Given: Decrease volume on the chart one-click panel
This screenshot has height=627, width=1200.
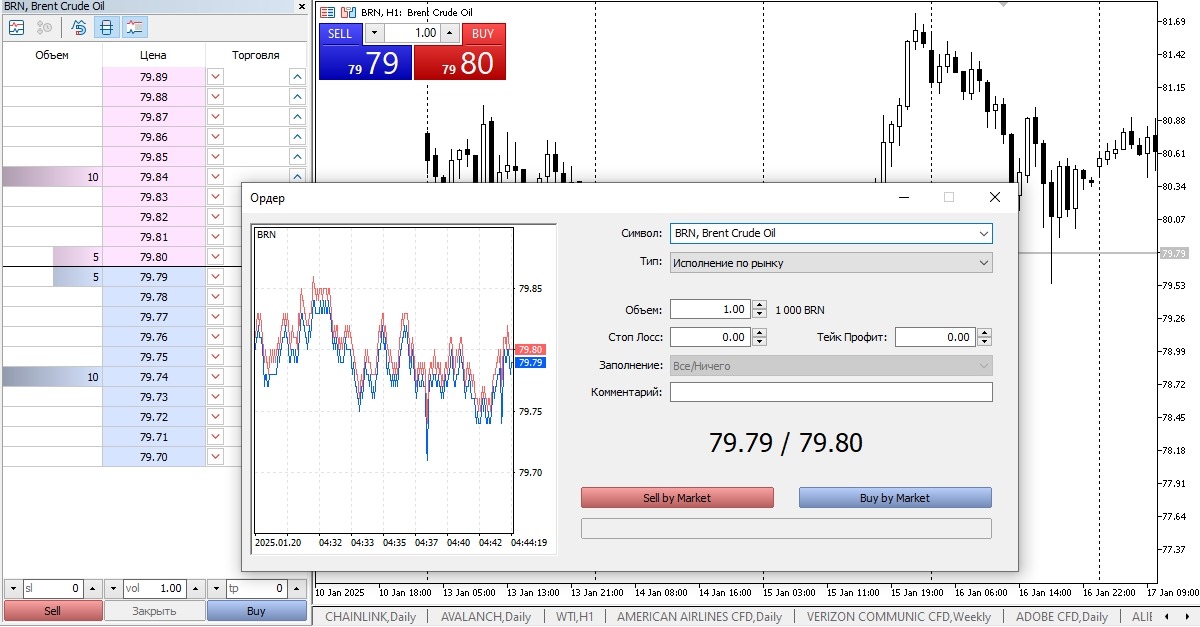Looking at the screenshot, I should click(374, 33).
